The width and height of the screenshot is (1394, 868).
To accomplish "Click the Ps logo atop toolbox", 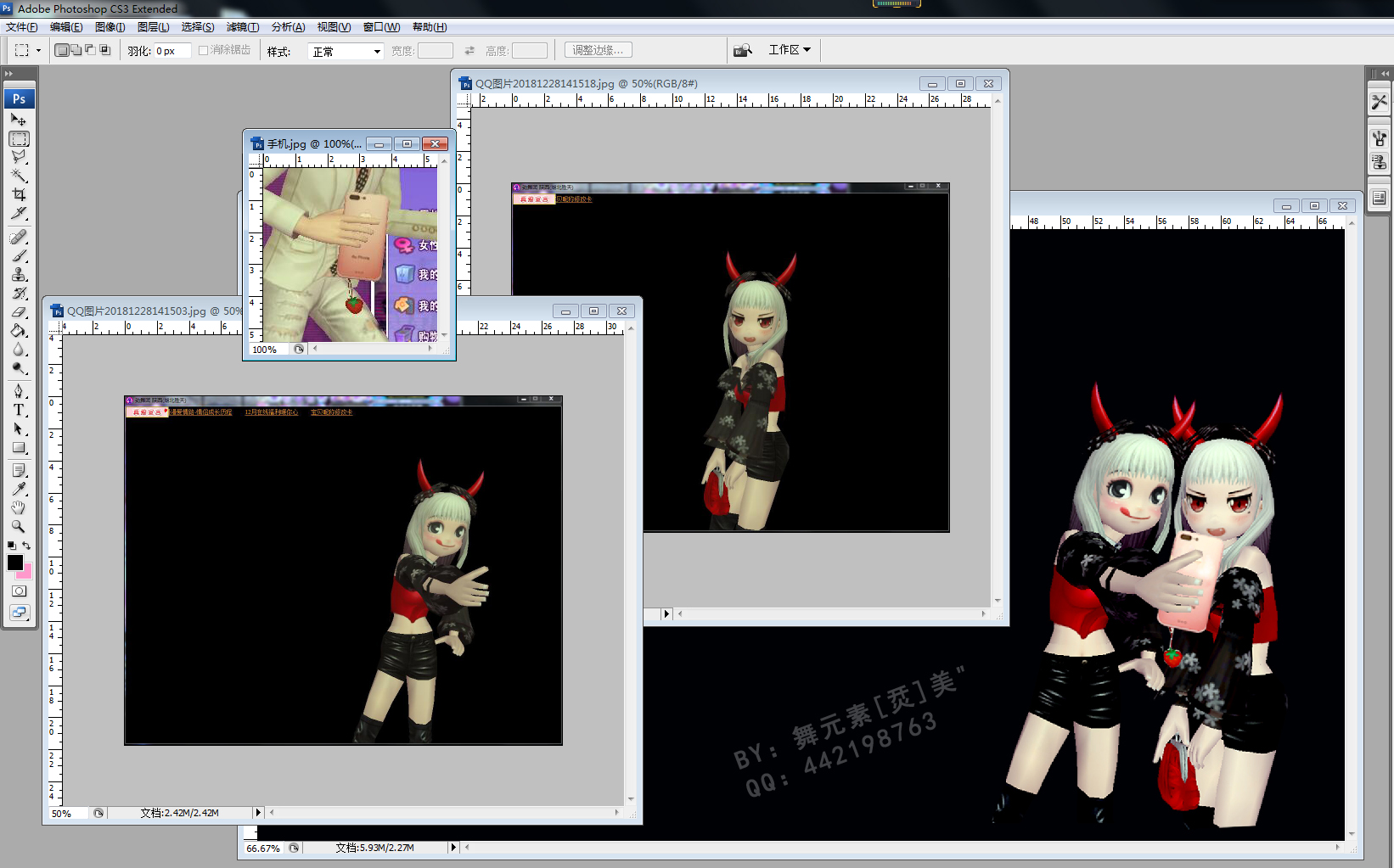I will [x=19, y=98].
